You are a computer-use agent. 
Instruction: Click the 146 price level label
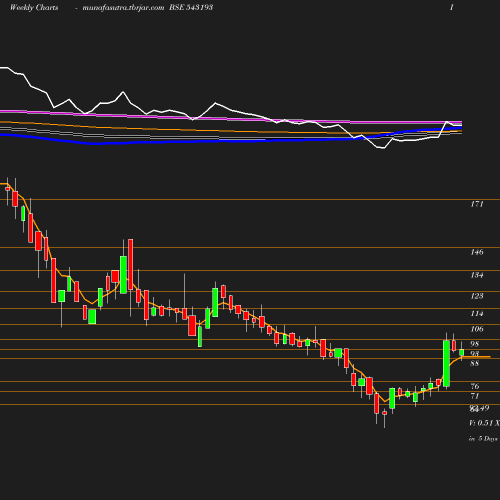[477, 252]
